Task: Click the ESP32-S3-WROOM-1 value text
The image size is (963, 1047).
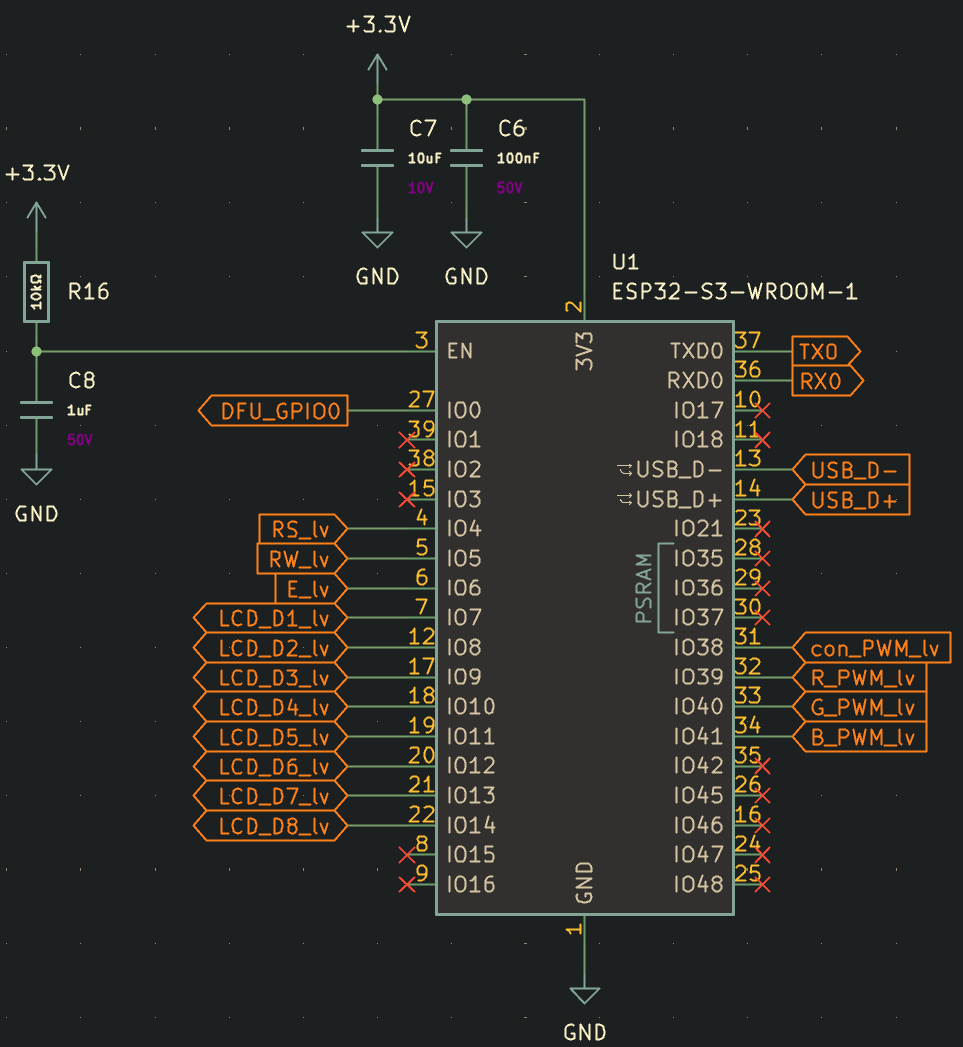Action: pyautogui.click(x=734, y=292)
